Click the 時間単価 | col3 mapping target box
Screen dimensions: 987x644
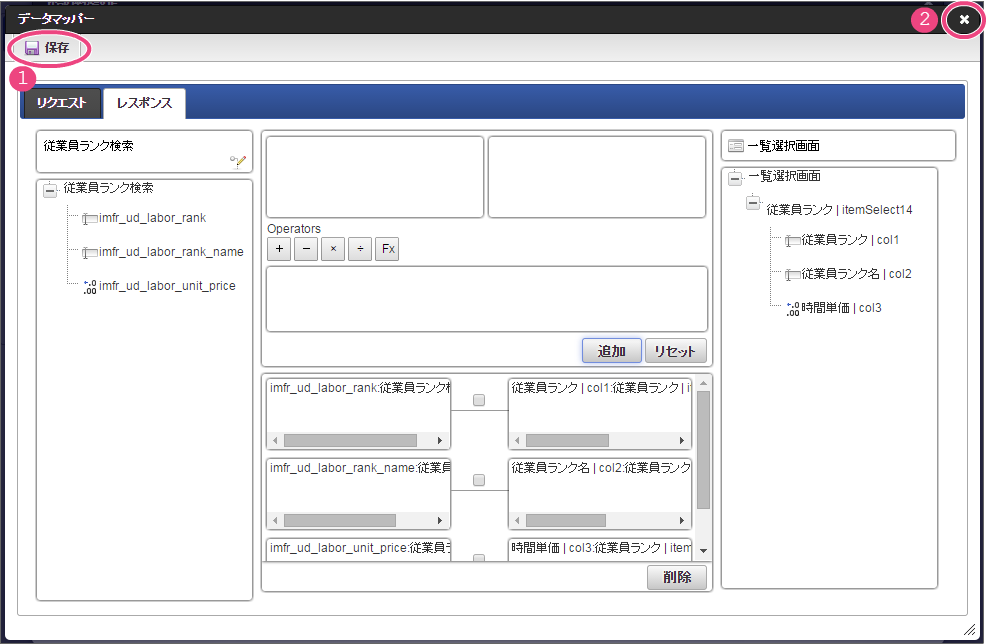[600, 549]
